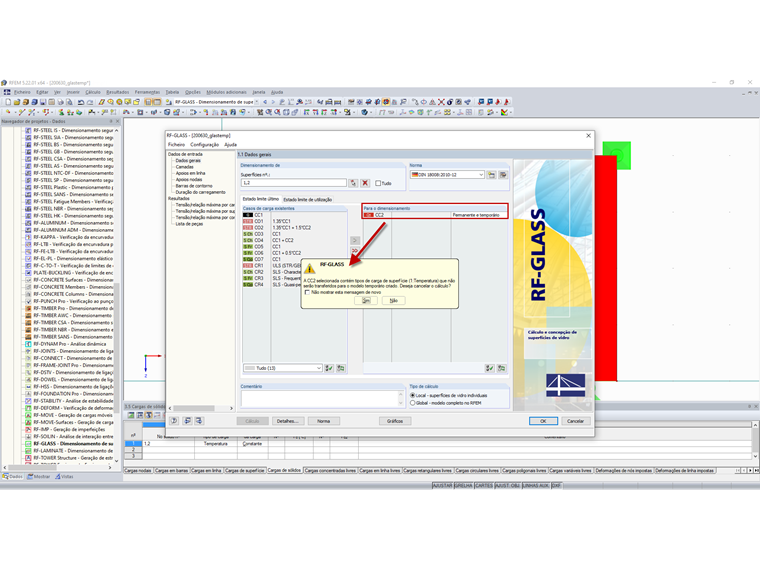
Task: Open the new standard settings icon next to Norma
Action: click(x=491, y=174)
